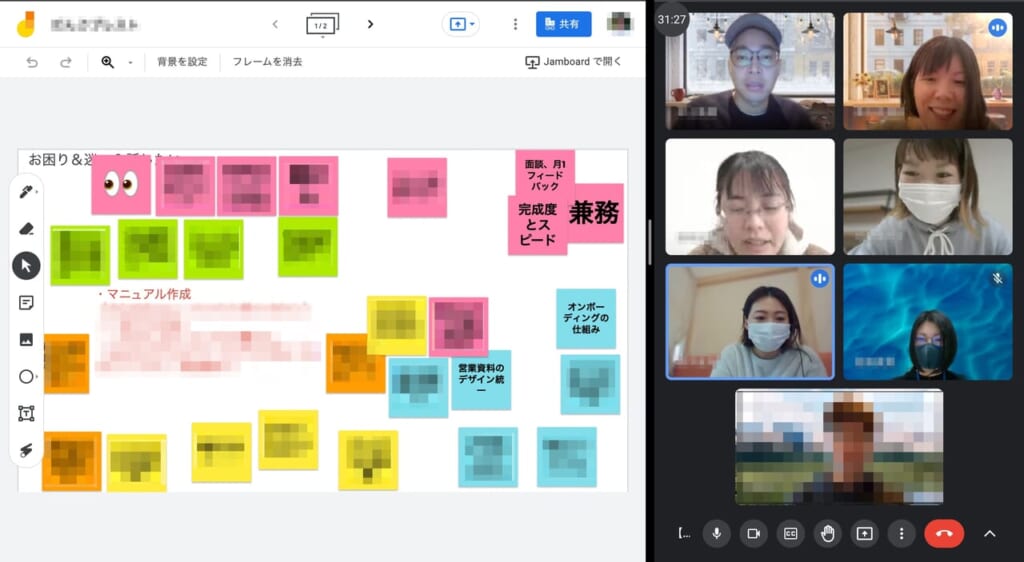Select the オンボーディングの仕組み sticky note
Image resolution: width=1024 pixels, height=562 pixels.
[x=586, y=319]
